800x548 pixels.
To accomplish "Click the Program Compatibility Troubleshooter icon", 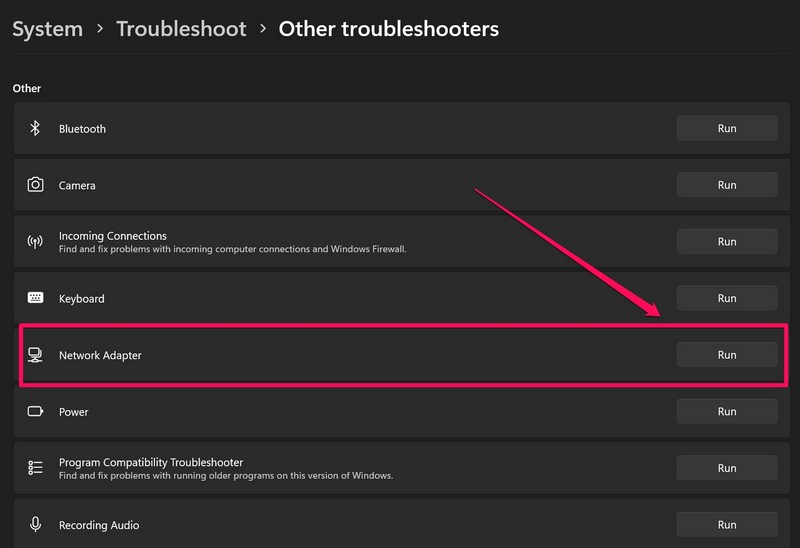I will [35, 468].
